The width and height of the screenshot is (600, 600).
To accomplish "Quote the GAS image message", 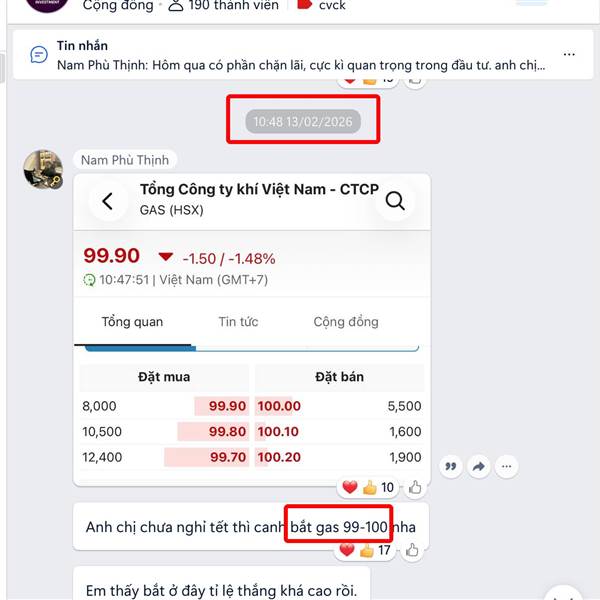I will (451, 466).
